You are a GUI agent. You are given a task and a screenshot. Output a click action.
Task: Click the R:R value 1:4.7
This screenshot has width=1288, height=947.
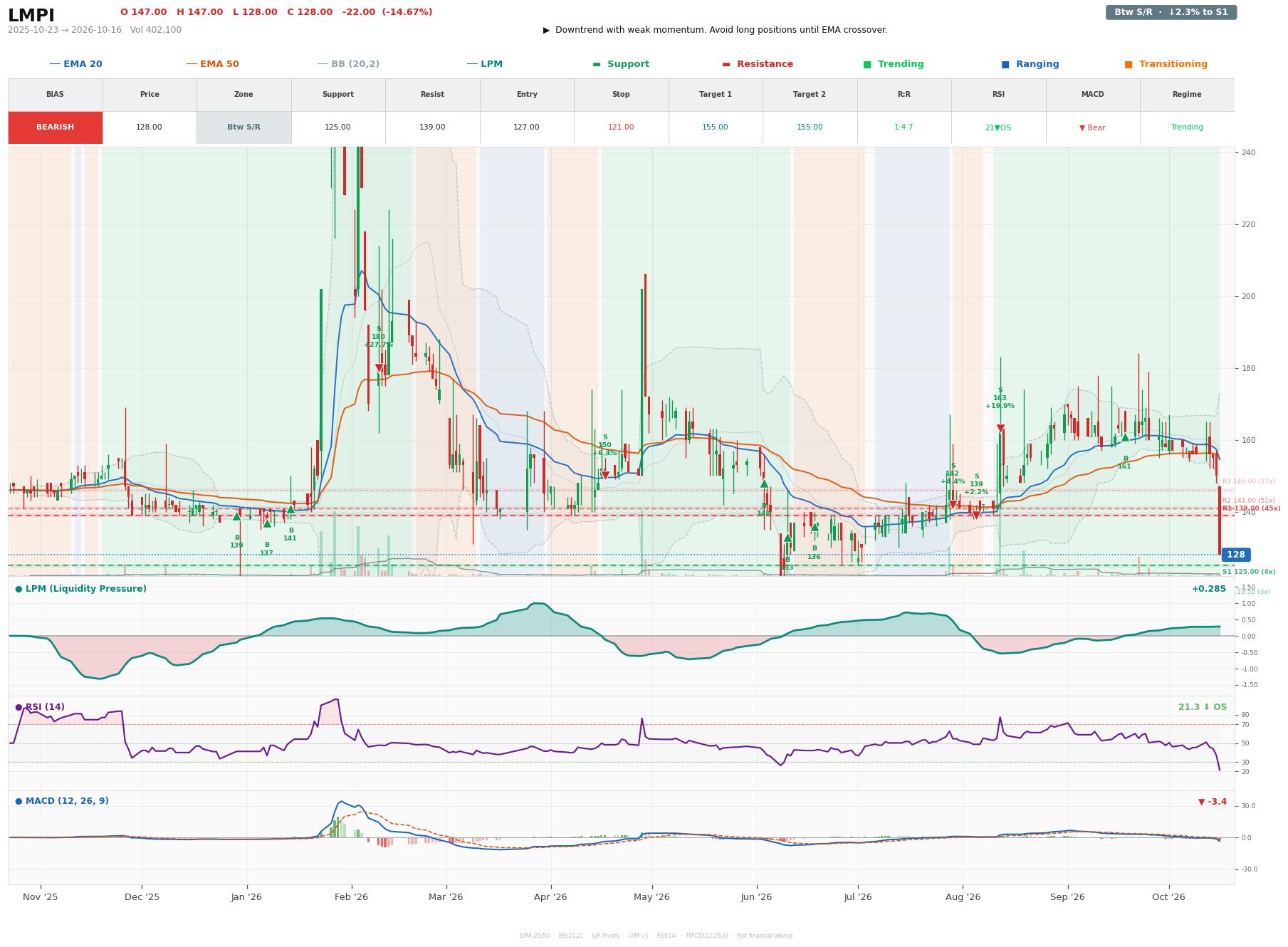pos(904,127)
